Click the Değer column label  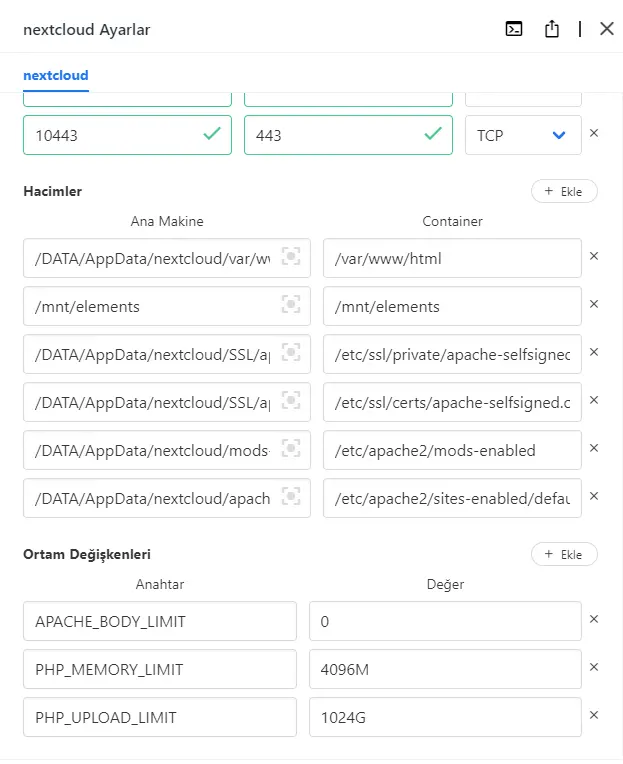(x=445, y=584)
